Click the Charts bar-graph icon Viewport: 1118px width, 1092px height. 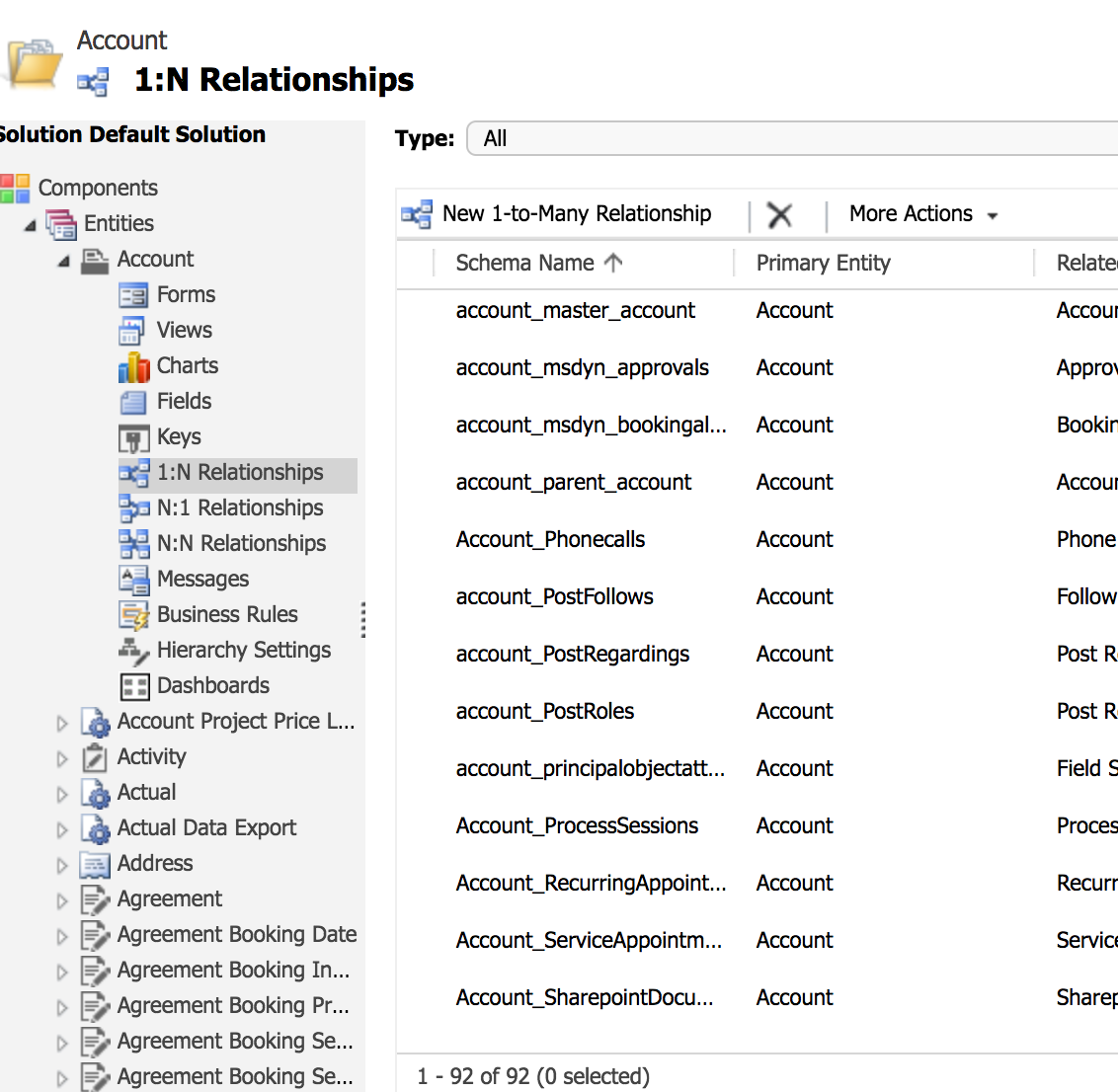[x=133, y=366]
